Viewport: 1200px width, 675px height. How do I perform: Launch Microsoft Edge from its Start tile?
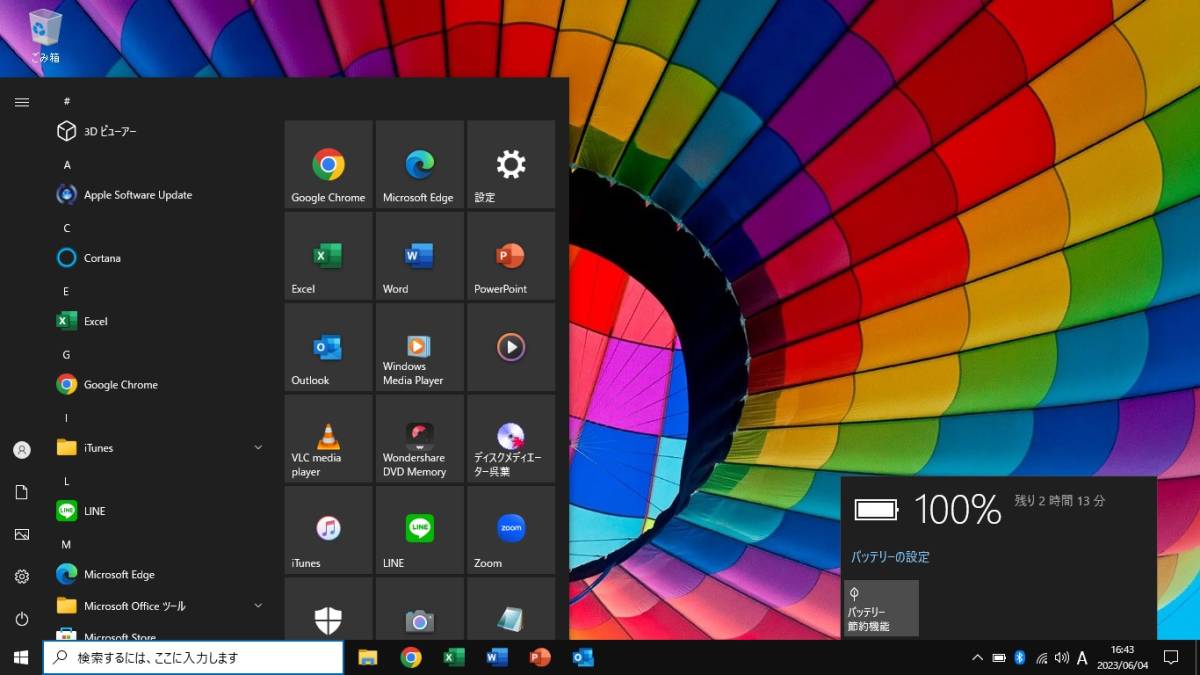pyautogui.click(x=420, y=165)
